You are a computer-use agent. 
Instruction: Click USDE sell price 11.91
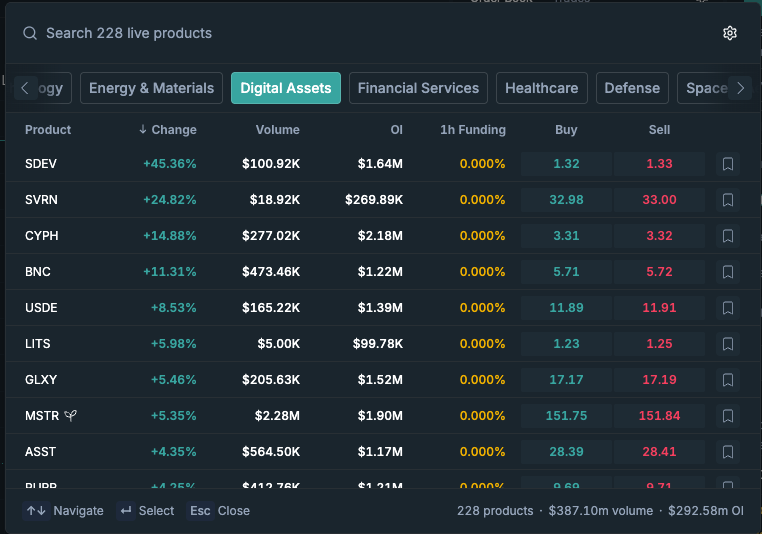pyautogui.click(x=659, y=308)
